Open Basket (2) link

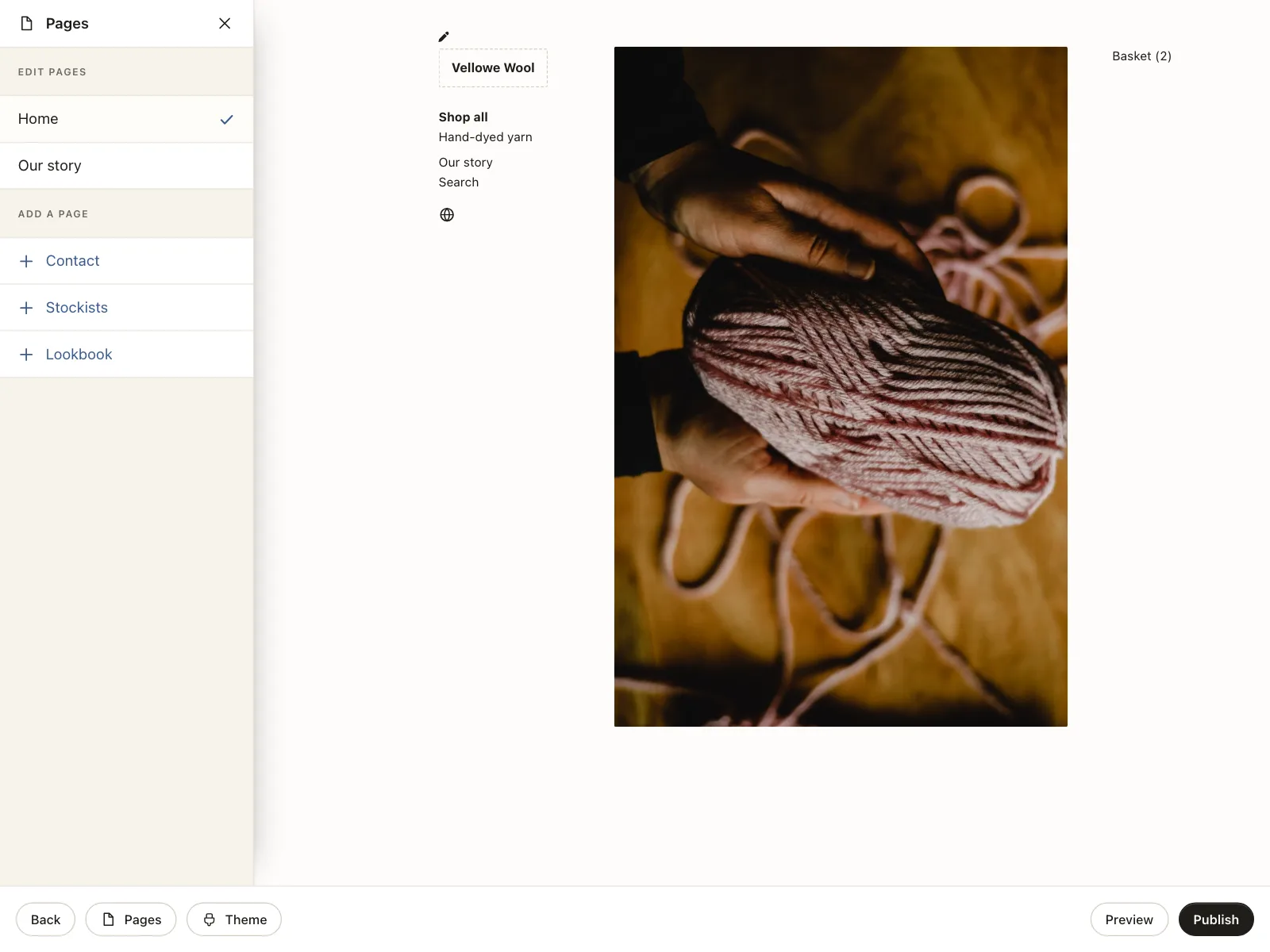pyautogui.click(x=1141, y=56)
